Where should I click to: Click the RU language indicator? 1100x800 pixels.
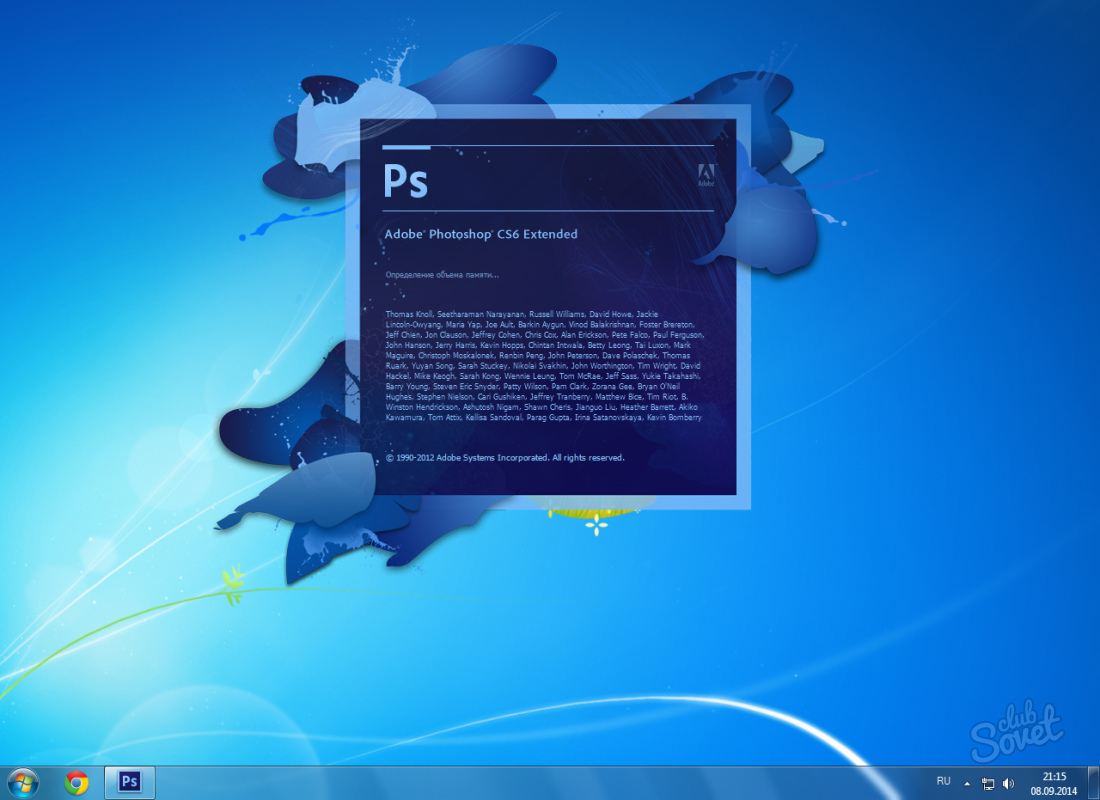[944, 781]
